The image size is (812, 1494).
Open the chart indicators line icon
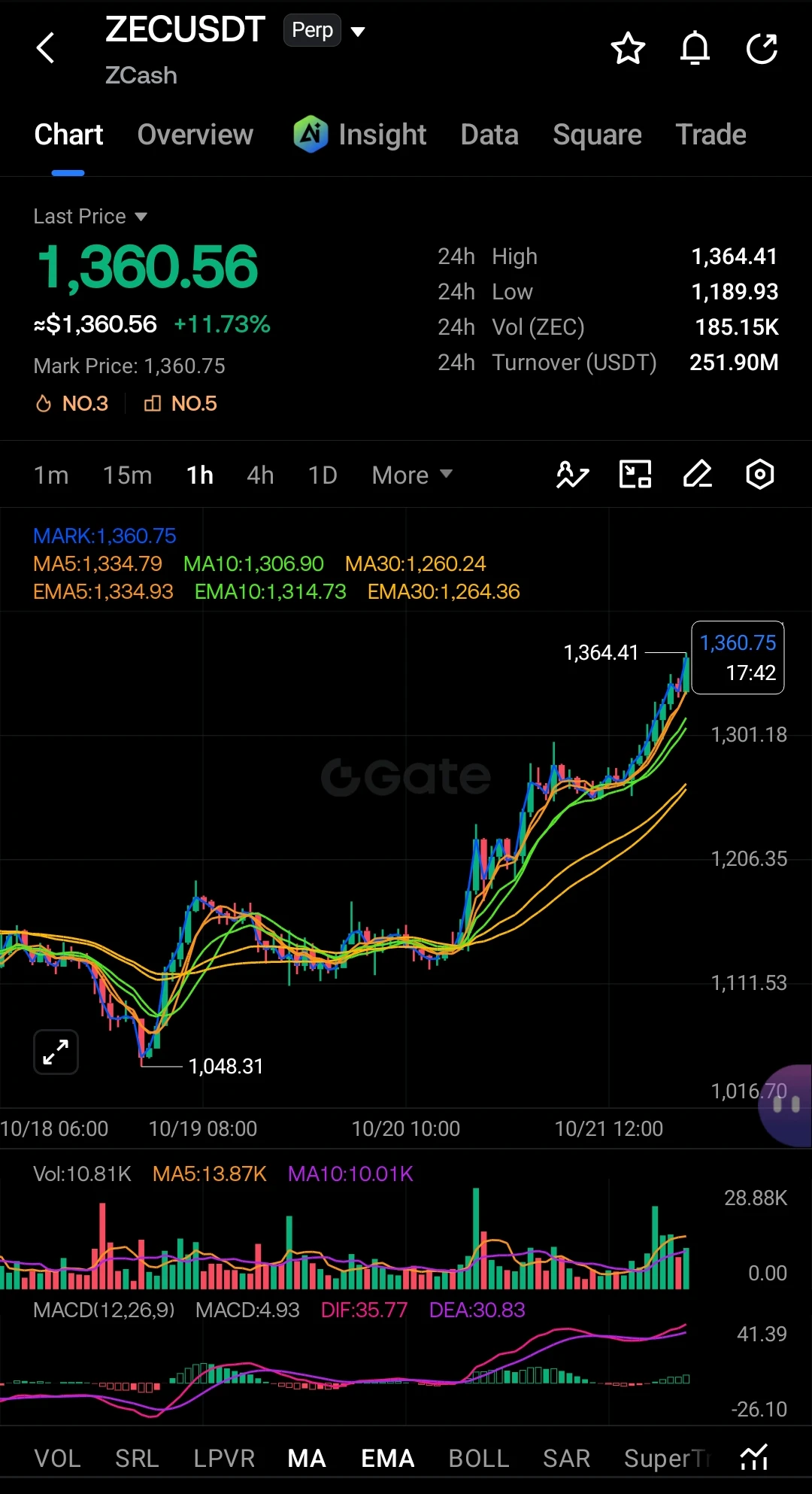point(572,475)
